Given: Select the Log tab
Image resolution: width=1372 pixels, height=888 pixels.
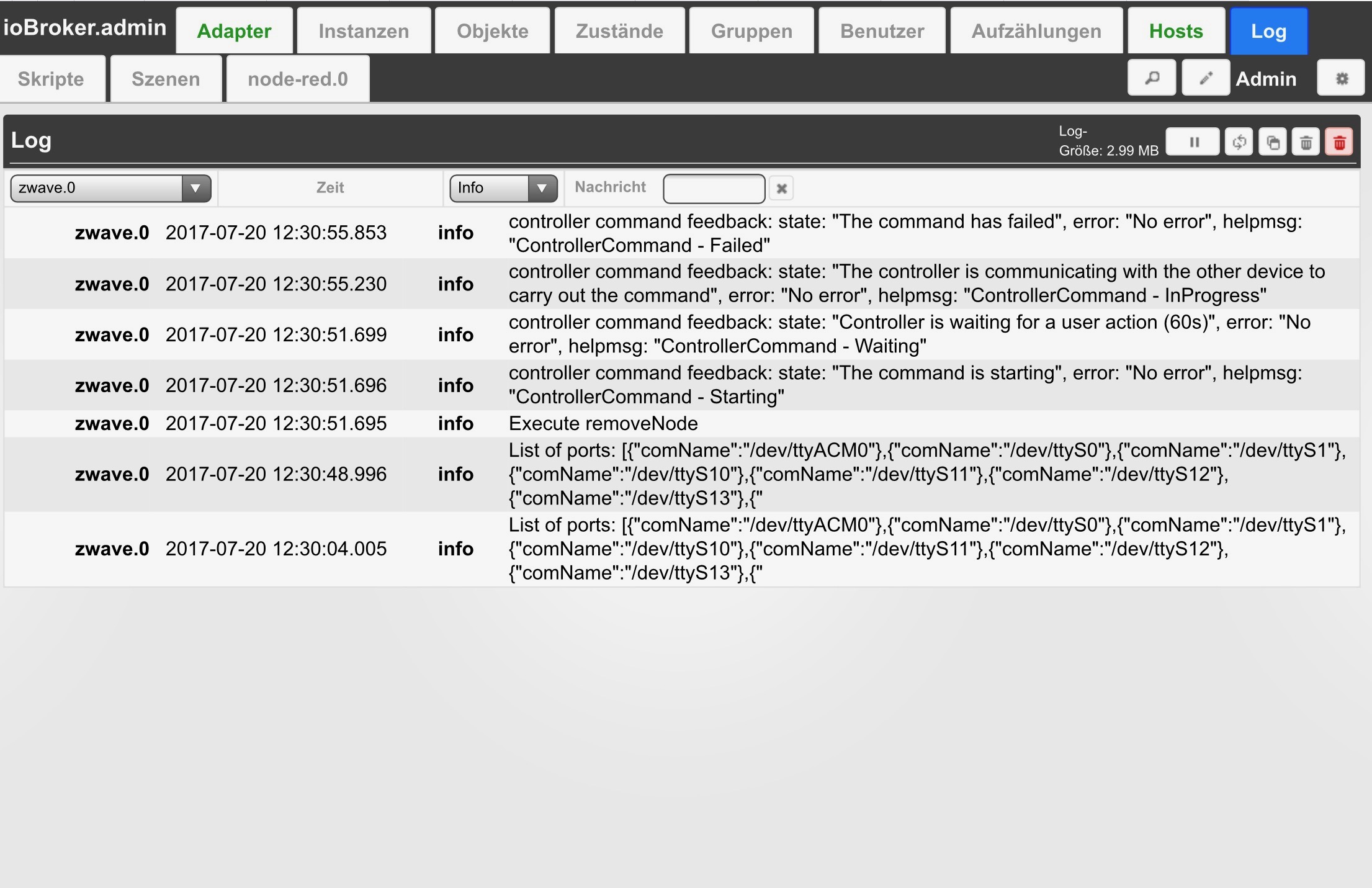Looking at the screenshot, I should pos(1269,31).
